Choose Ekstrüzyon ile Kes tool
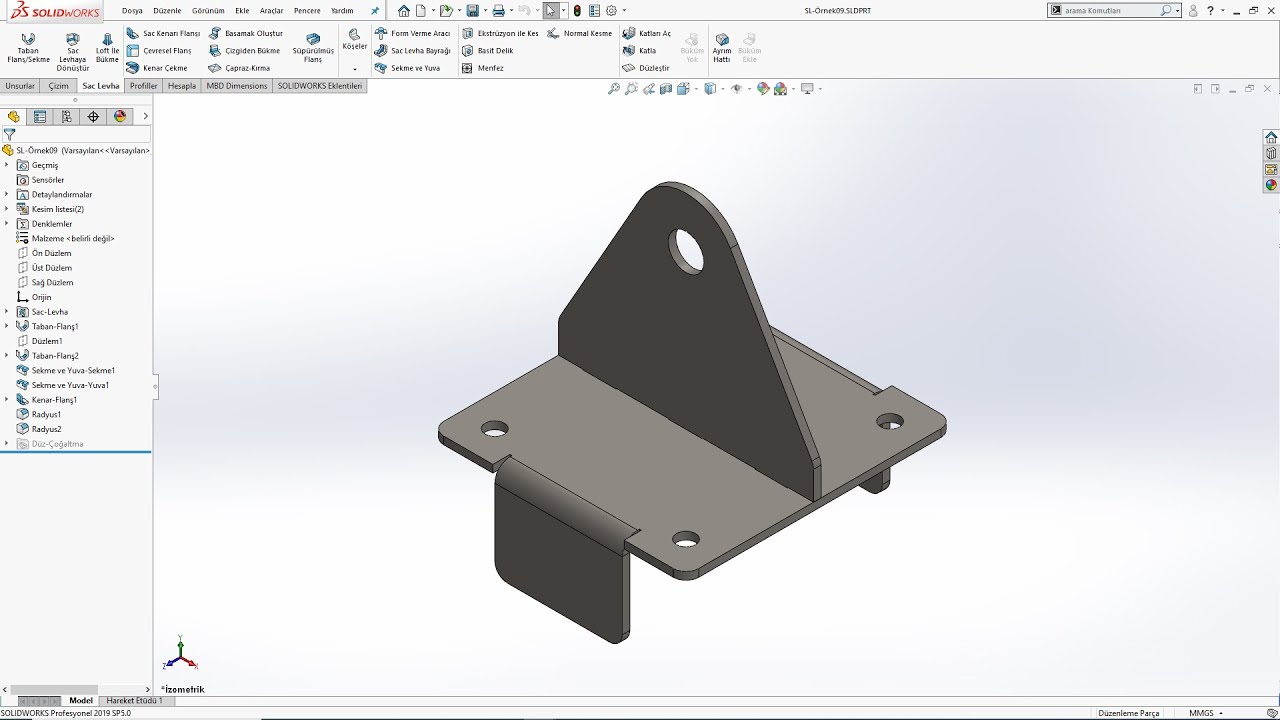The image size is (1280, 720). point(500,33)
